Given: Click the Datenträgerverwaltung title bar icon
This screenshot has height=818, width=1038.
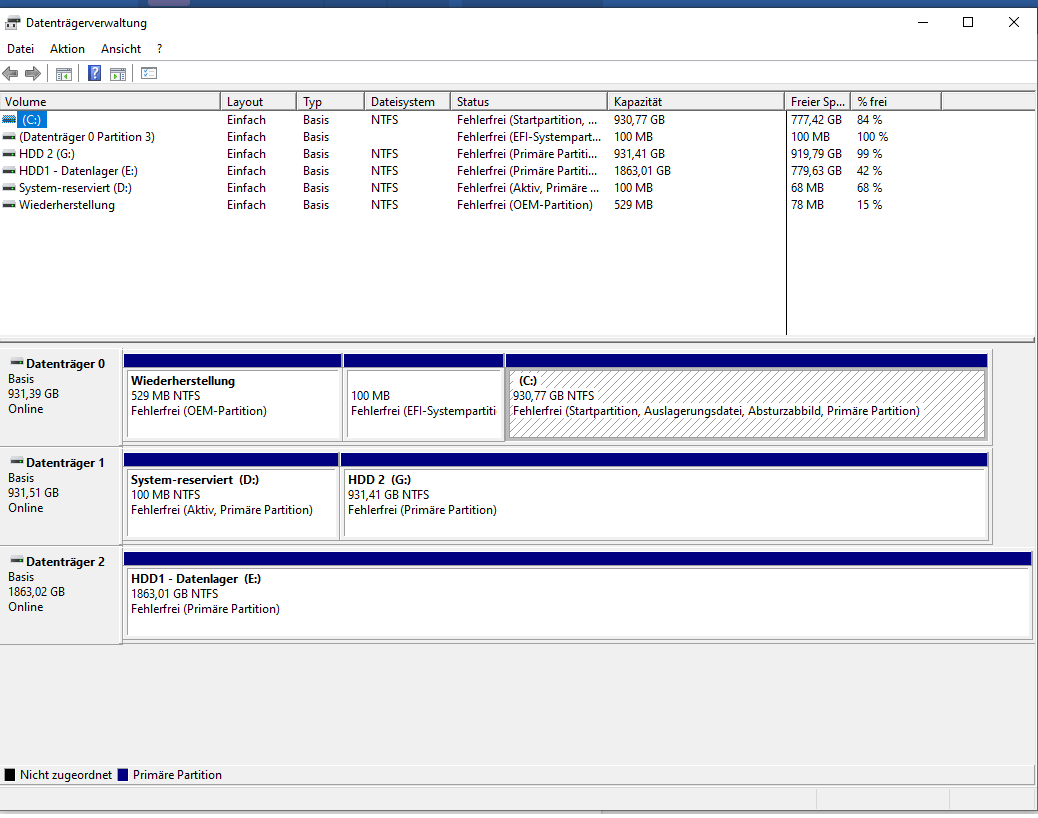Looking at the screenshot, I should tap(13, 23).
